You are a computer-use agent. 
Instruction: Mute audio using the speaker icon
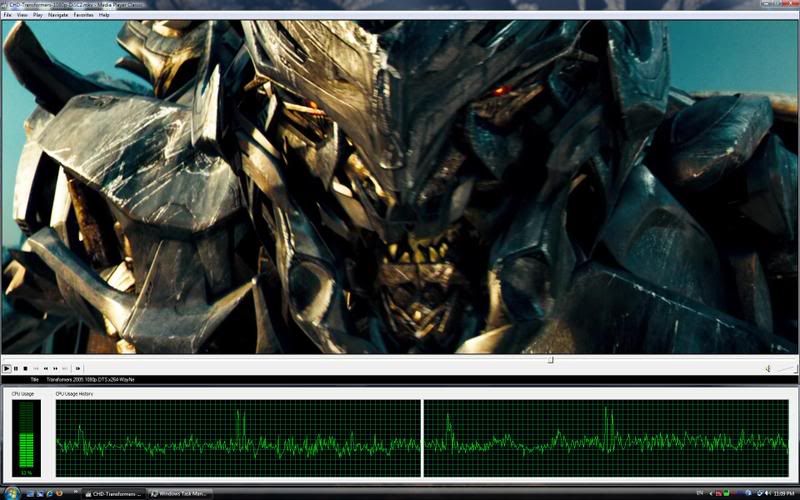[766, 368]
